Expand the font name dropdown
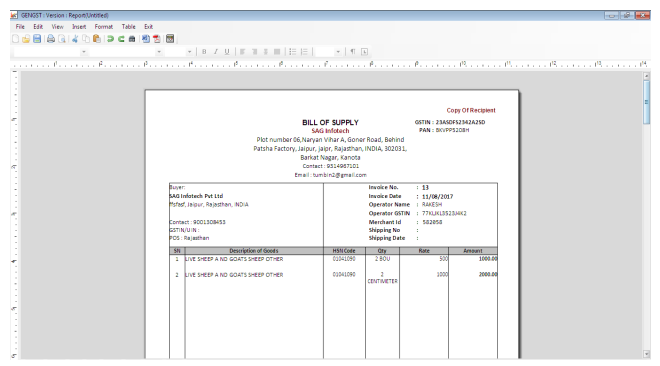Screen dimensions: 660x366 159,52
